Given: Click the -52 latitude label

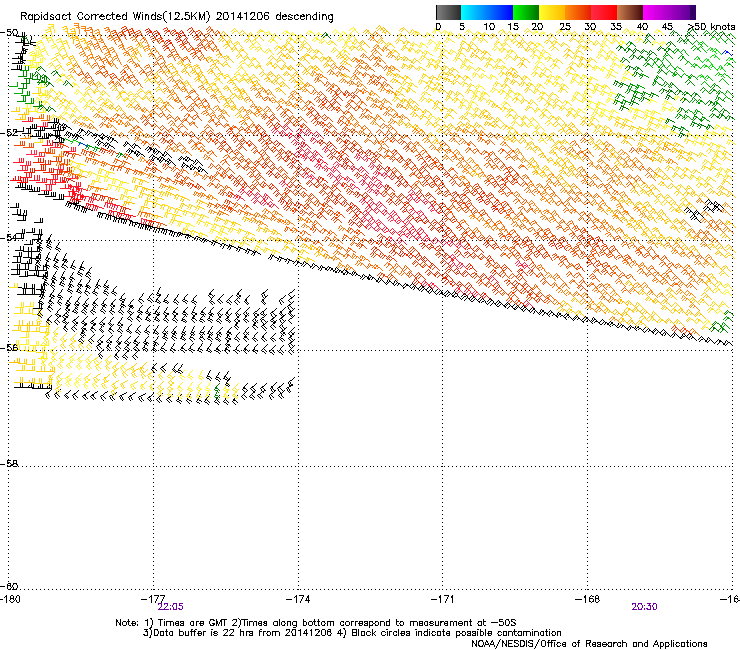Looking at the screenshot, I should click(9, 133).
